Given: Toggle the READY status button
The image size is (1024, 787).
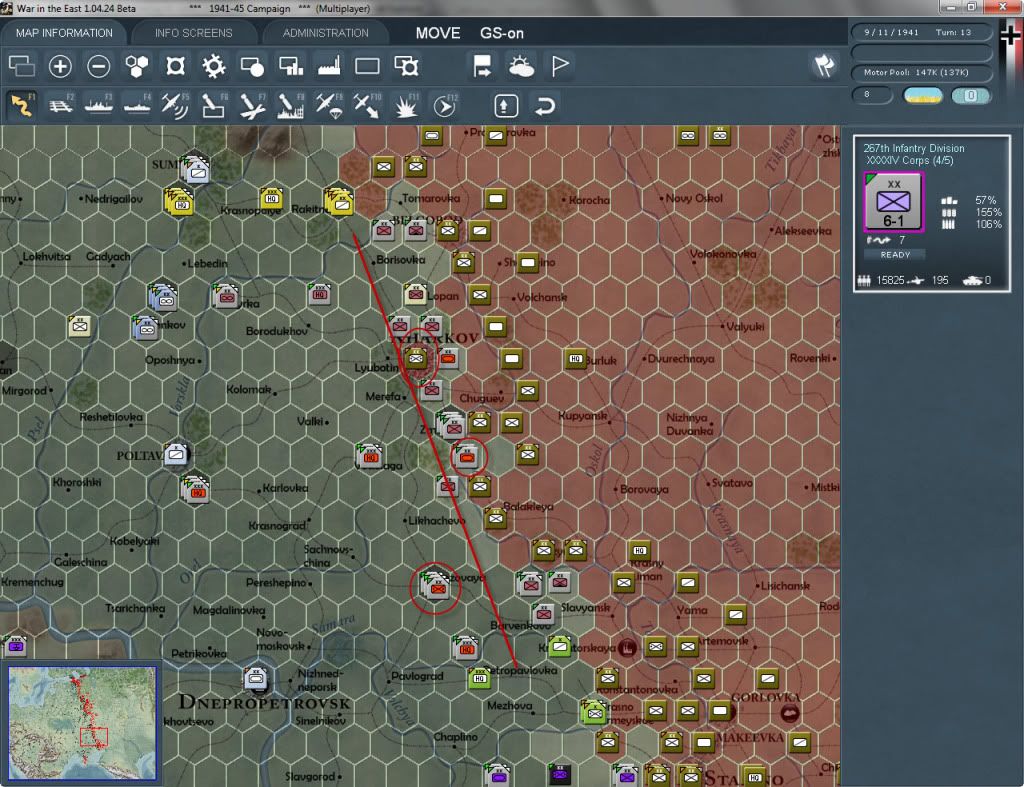Looking at the screenshot, I should (895, 255).
